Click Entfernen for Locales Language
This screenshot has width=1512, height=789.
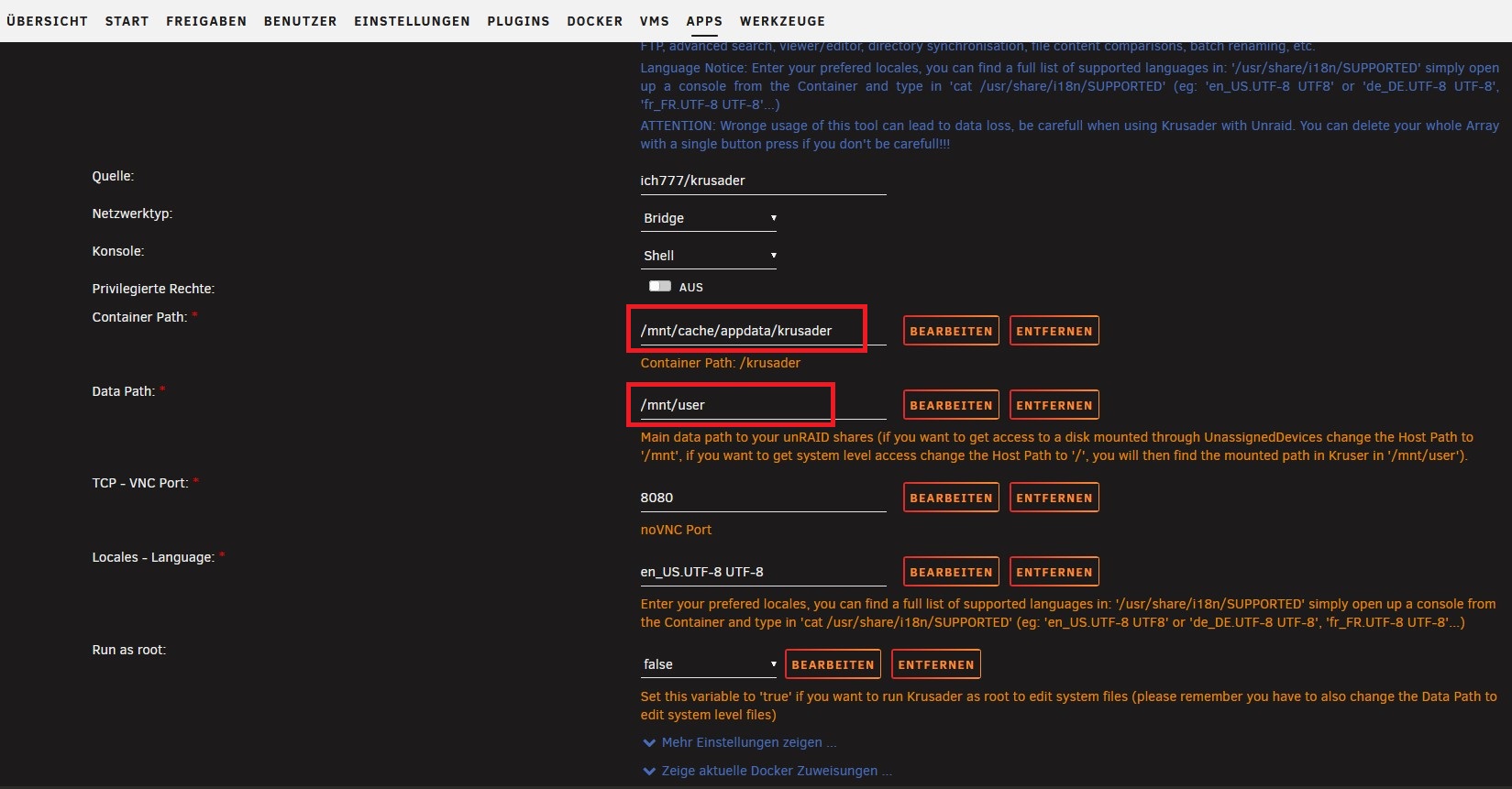coord(1054,572)
